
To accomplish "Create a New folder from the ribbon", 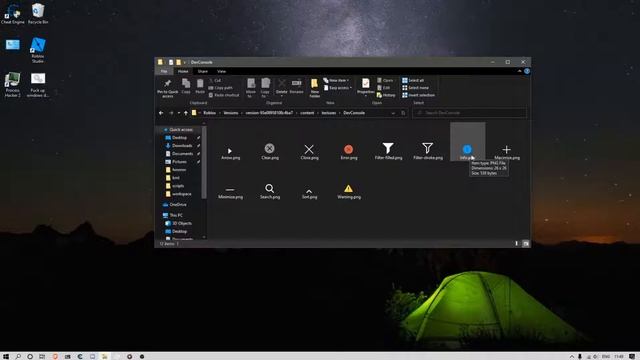I will [314, 88].
